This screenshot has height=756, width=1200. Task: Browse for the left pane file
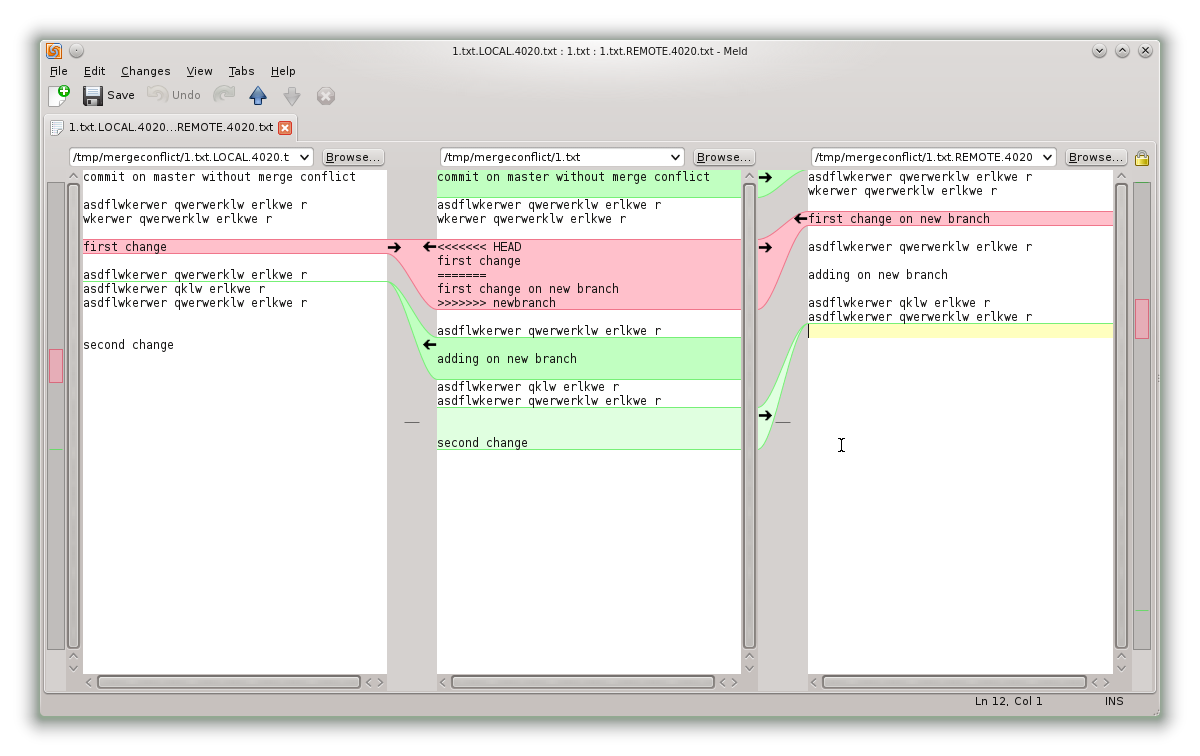coord(353,157)
